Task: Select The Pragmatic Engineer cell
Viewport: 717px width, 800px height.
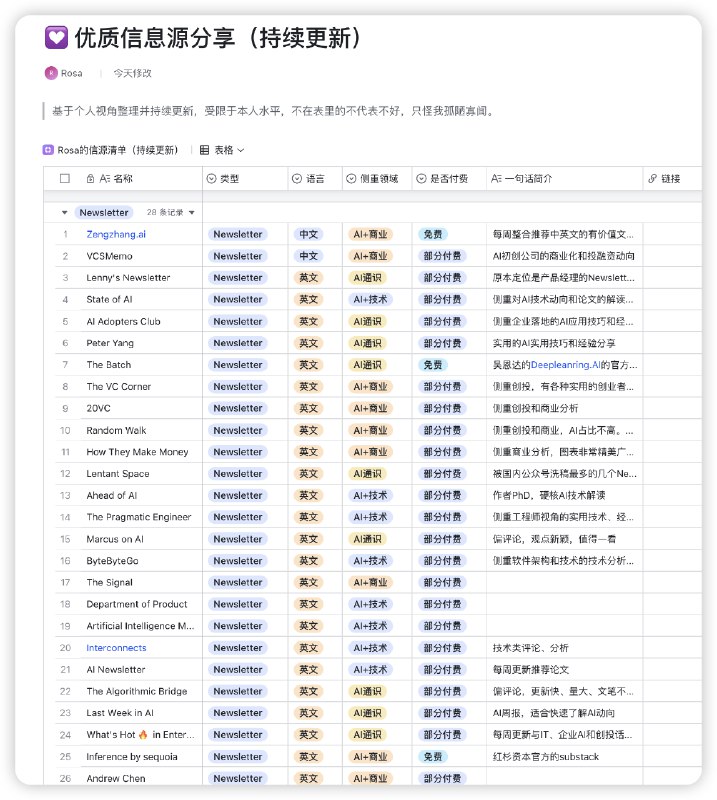Action: 141,517
